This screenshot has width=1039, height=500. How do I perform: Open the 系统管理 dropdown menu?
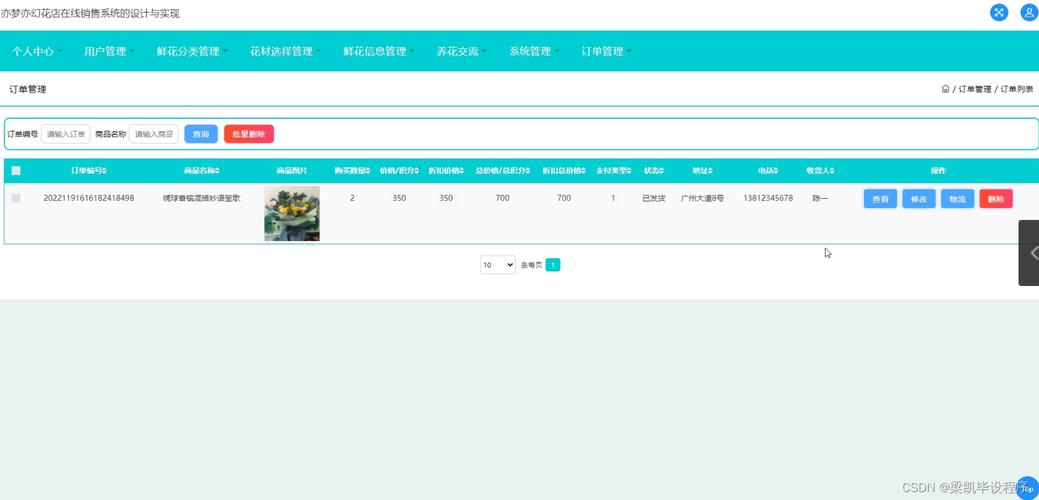[x=534, y=51]
